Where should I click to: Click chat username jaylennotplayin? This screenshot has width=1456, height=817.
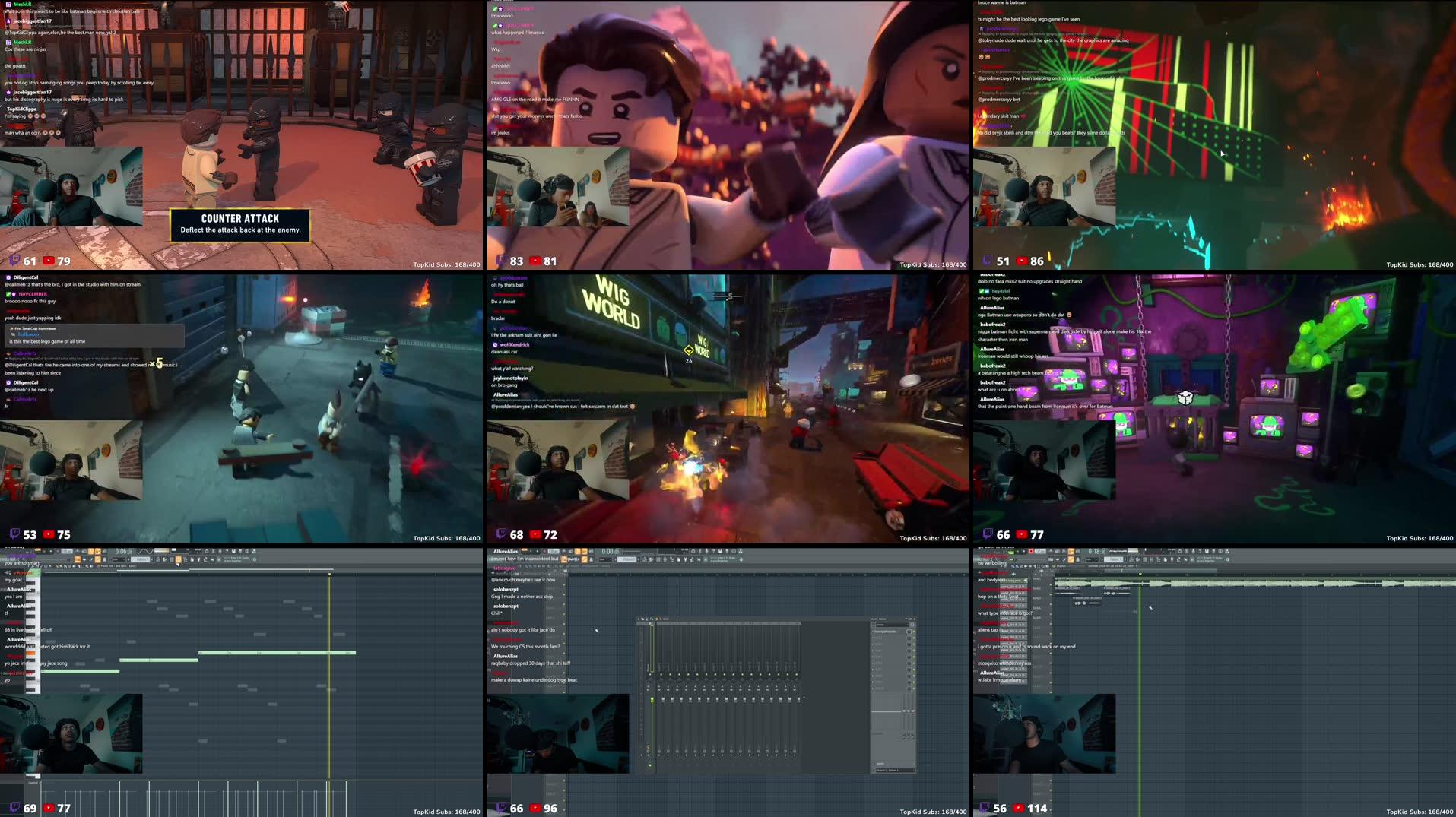point(510,378)
